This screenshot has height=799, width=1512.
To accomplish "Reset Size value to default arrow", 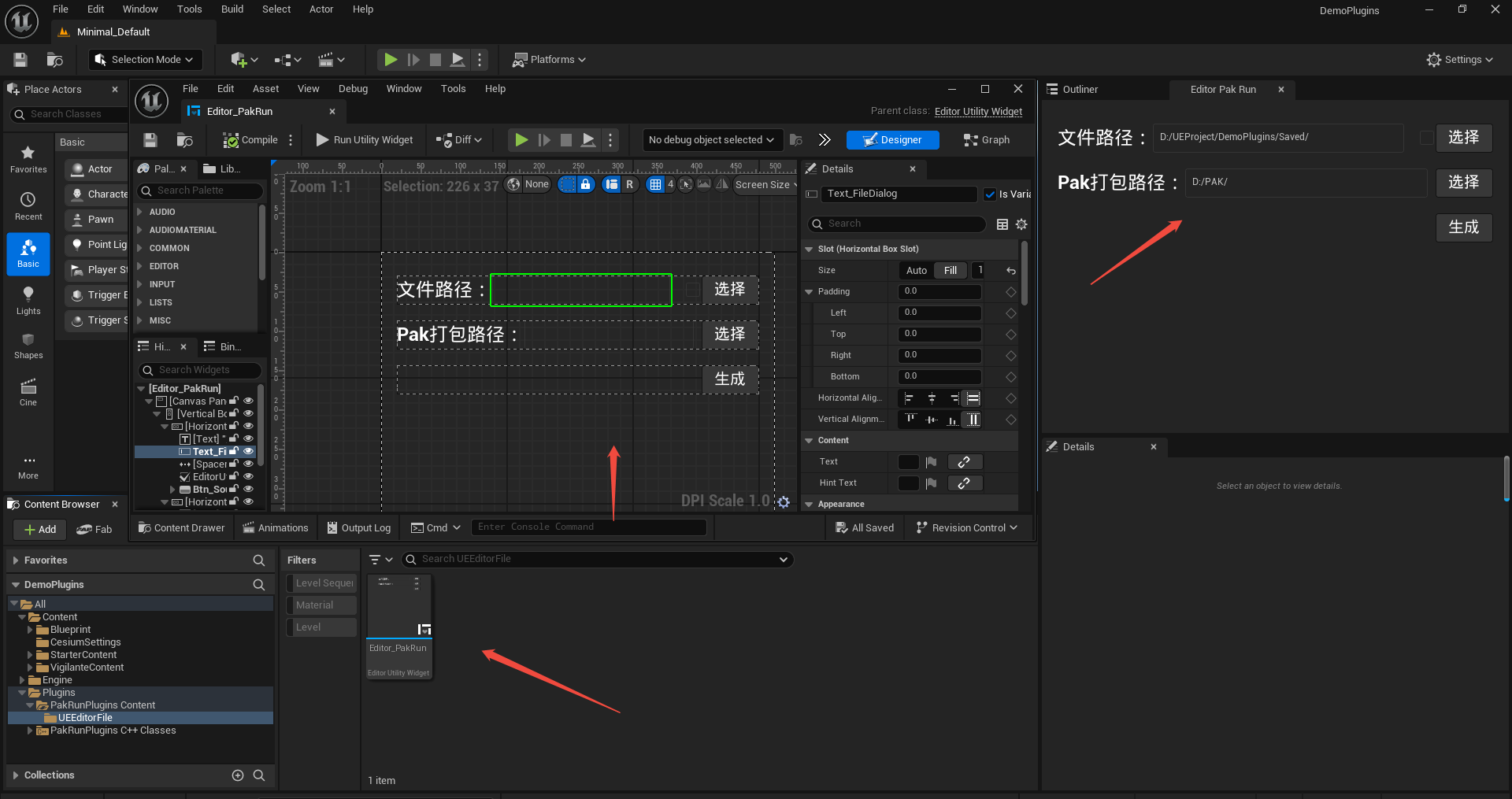I will (1011, 271).
